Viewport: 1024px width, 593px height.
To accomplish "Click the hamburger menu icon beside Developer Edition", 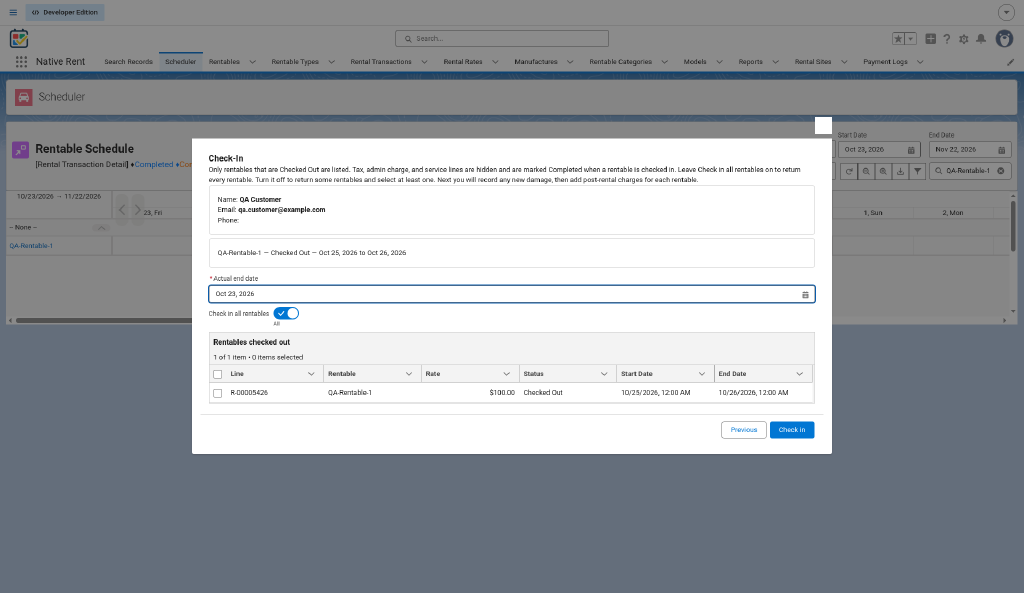I will [x=13, y=12].
